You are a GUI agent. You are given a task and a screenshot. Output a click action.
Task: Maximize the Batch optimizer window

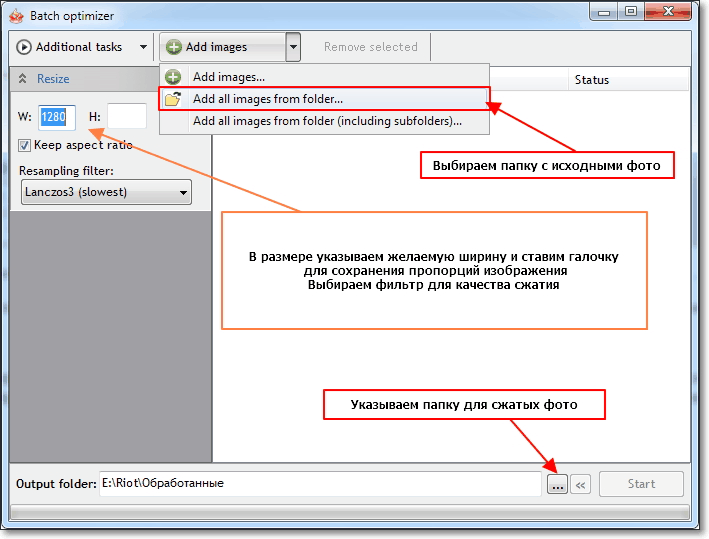click(631, 11)
